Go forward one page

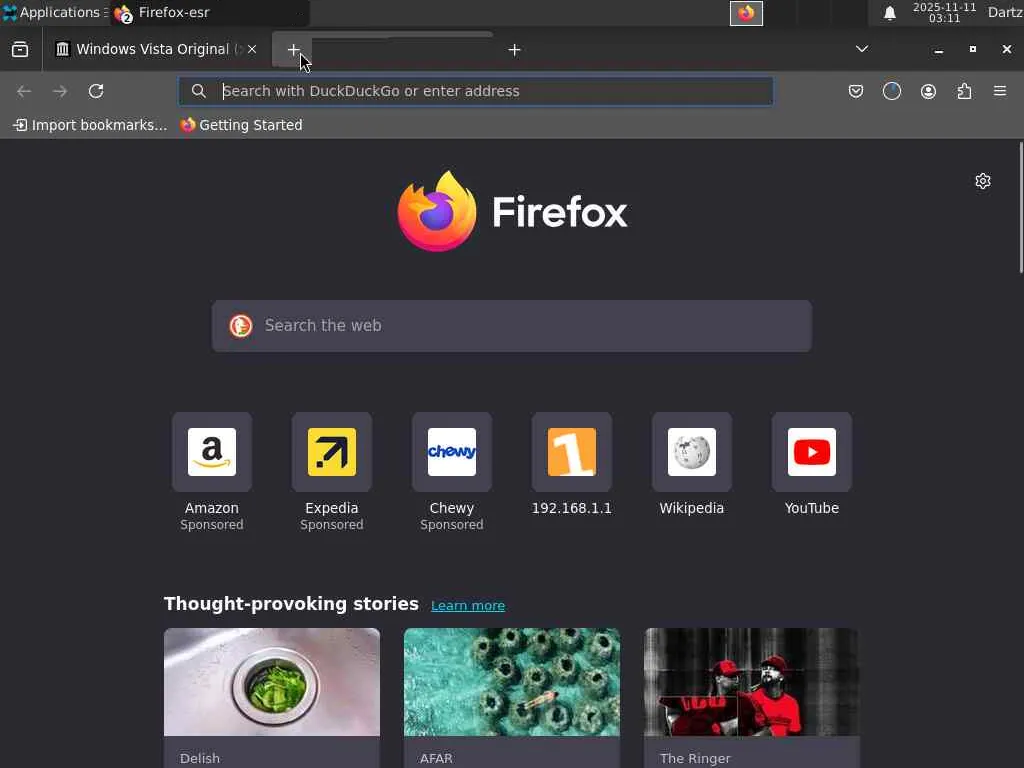click(60, 91)
